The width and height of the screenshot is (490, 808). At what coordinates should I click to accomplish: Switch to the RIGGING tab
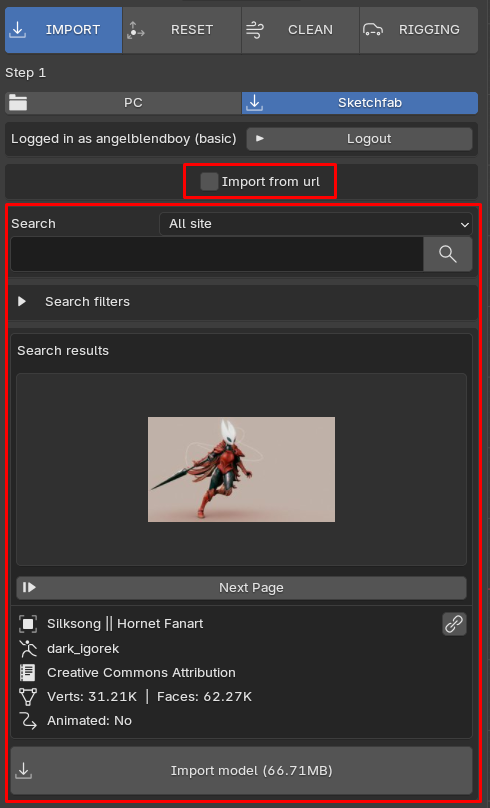(x=419, y=30)
